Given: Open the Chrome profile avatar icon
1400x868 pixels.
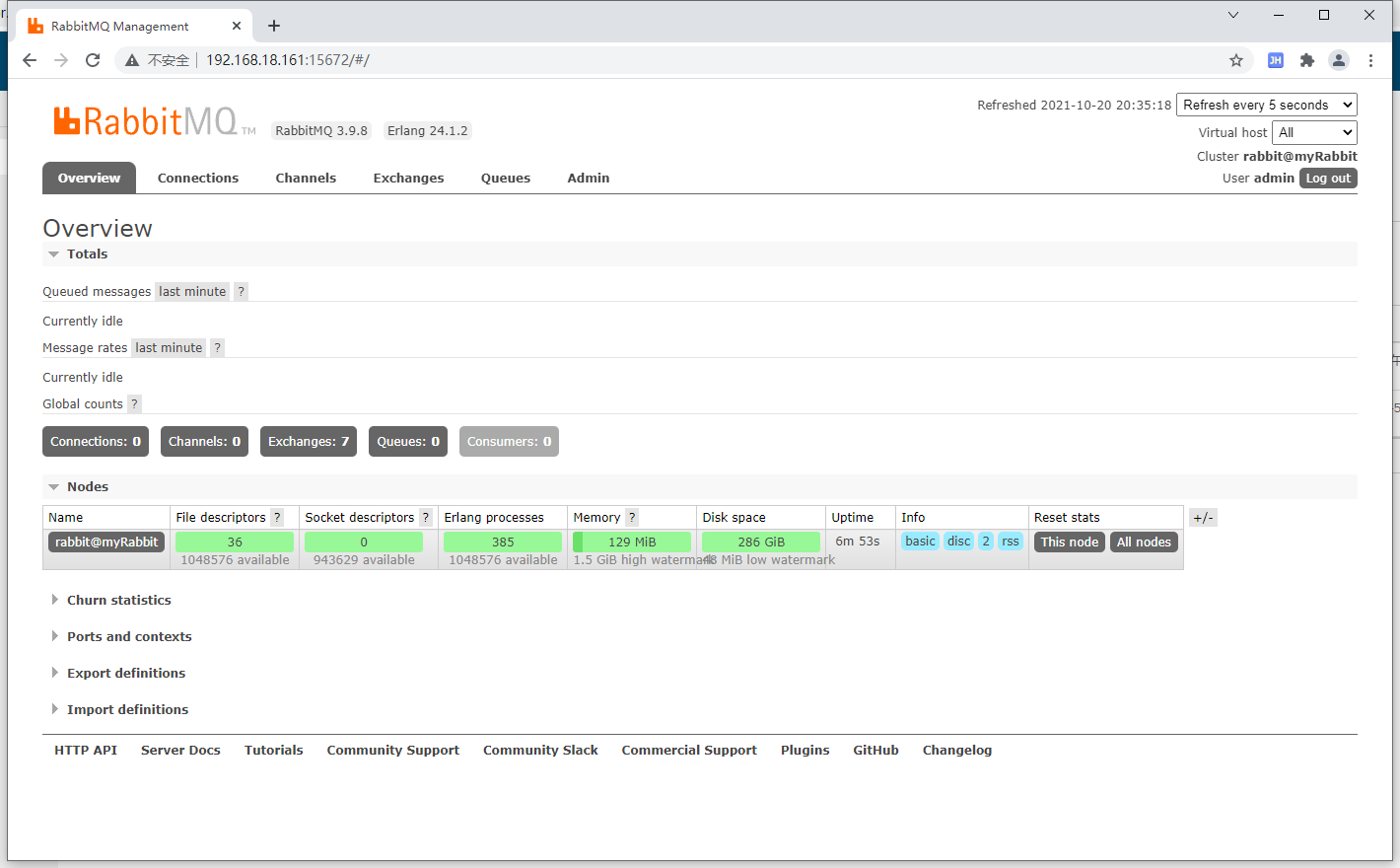Looking at the screenshot, I should 1339,60.
